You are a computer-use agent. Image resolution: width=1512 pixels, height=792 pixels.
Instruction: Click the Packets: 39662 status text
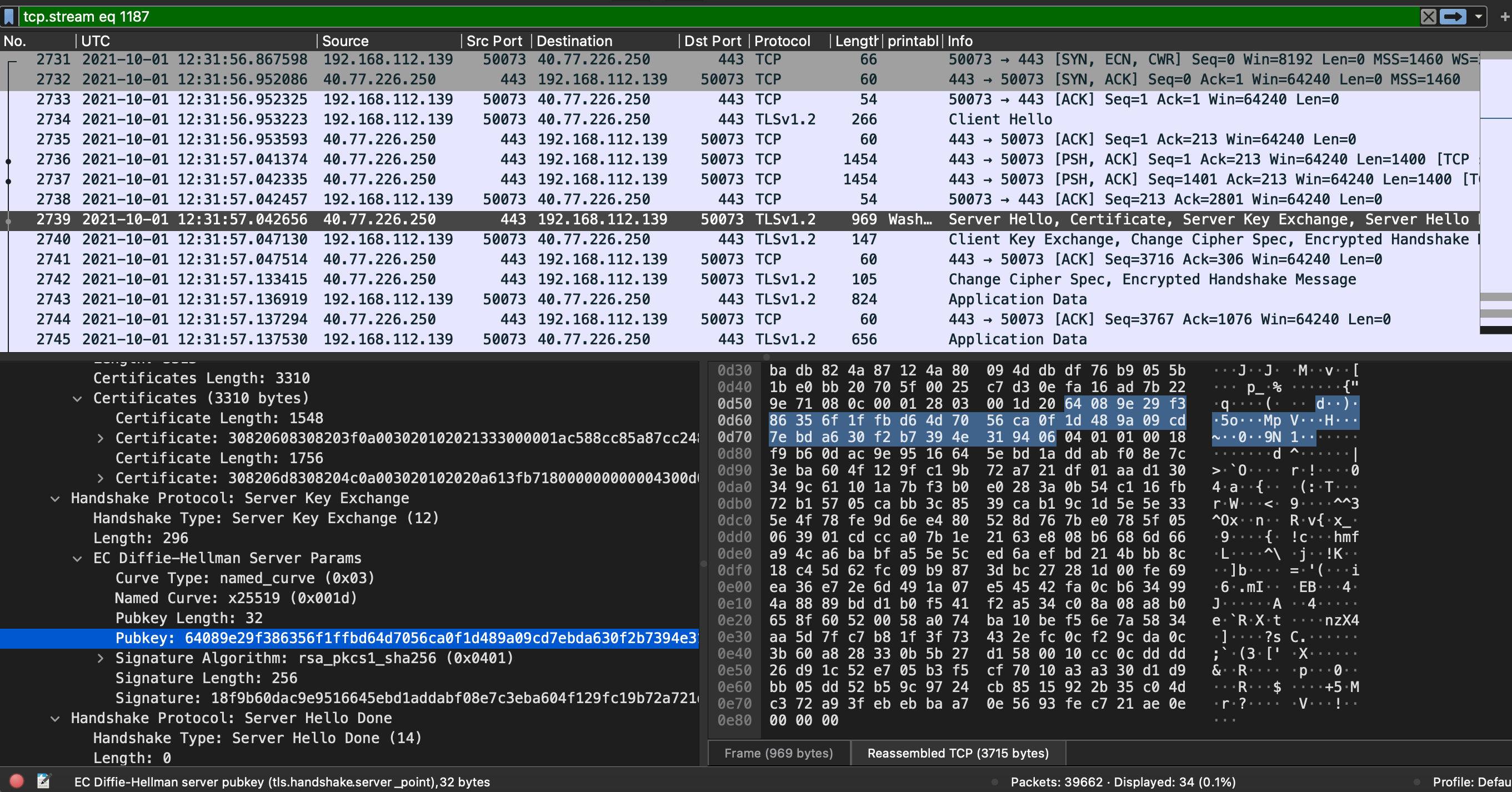point(1123,782)
